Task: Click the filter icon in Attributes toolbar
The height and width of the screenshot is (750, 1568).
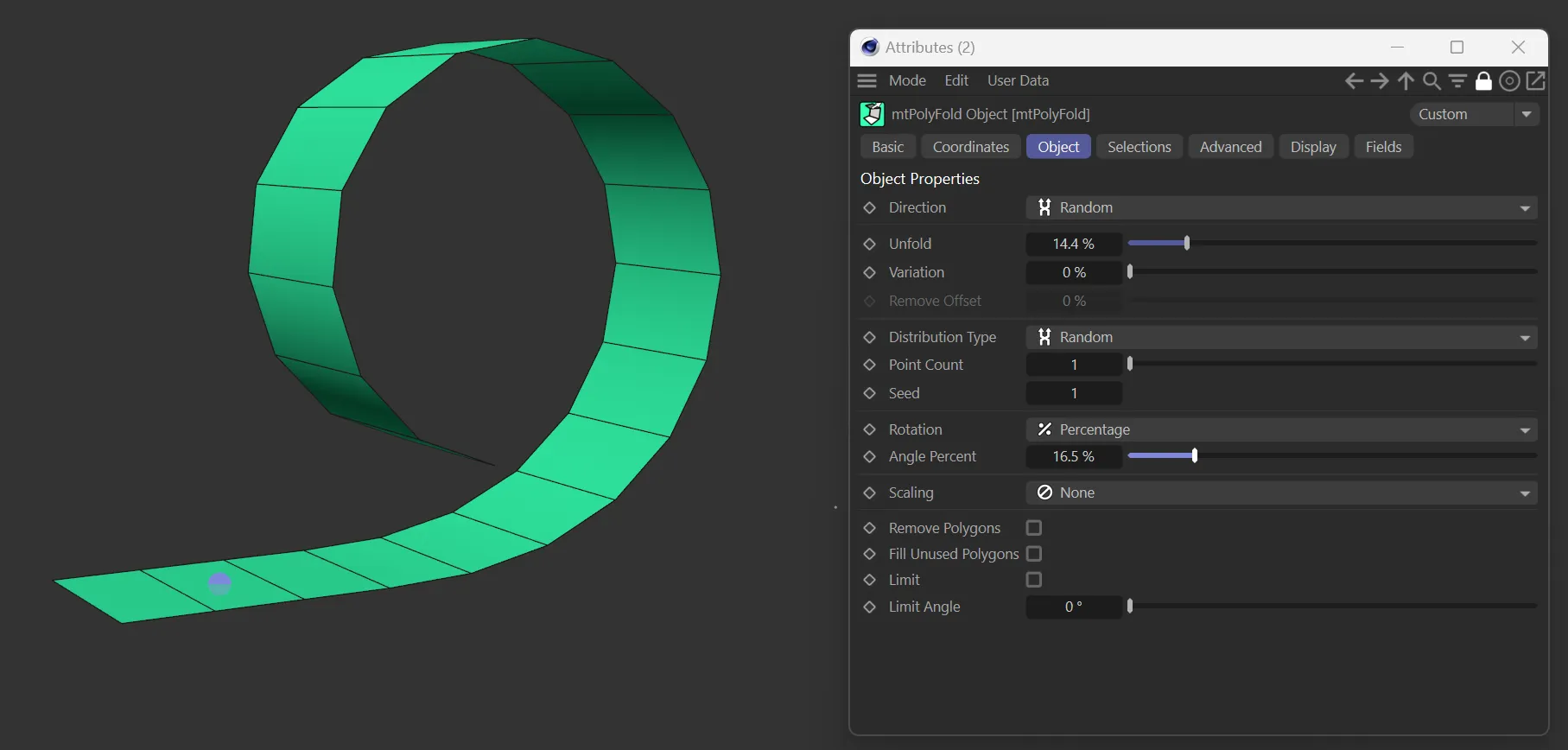Action: [1457, 81]
